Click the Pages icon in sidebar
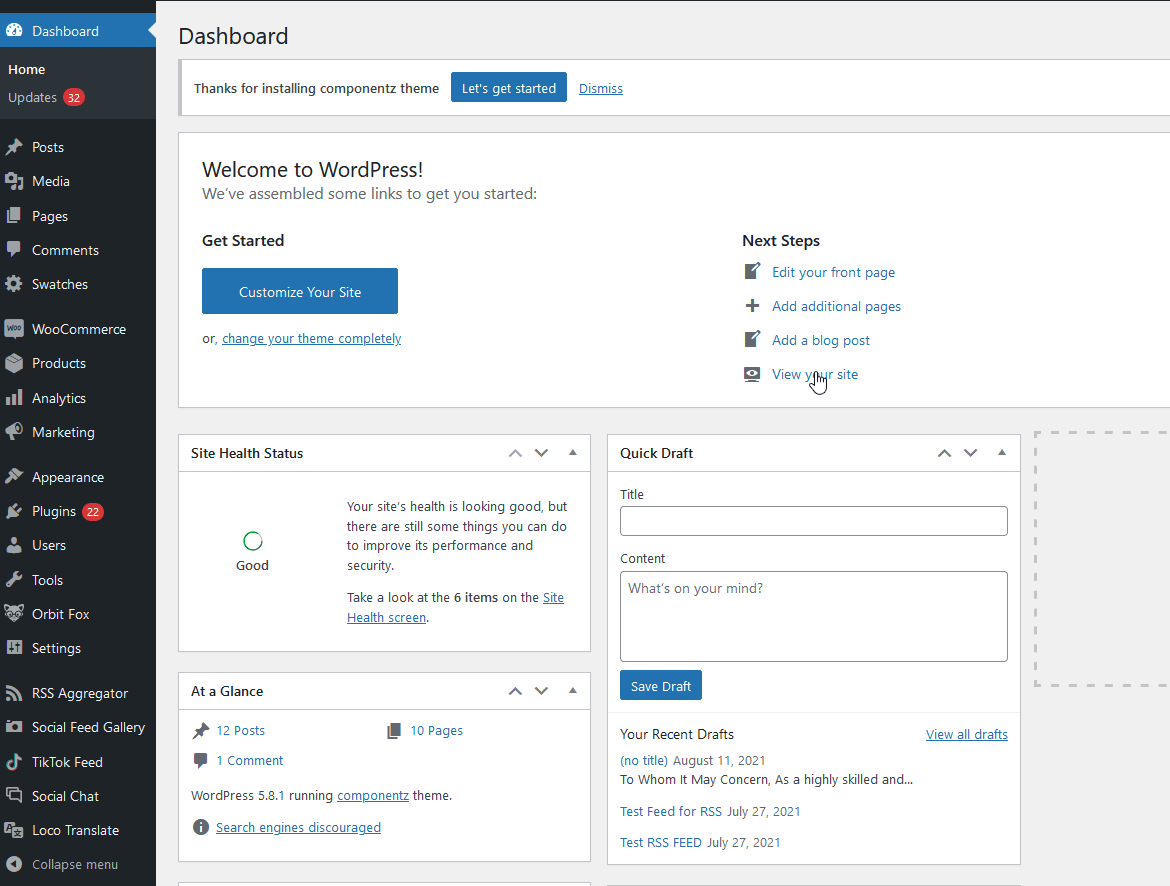The height and width of the screenshot is (886, 1170). (x=14, y=216)
